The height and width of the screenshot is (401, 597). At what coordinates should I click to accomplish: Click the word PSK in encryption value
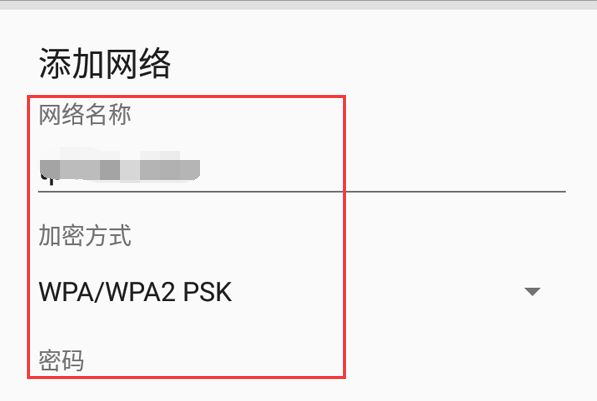pos(208,292)
